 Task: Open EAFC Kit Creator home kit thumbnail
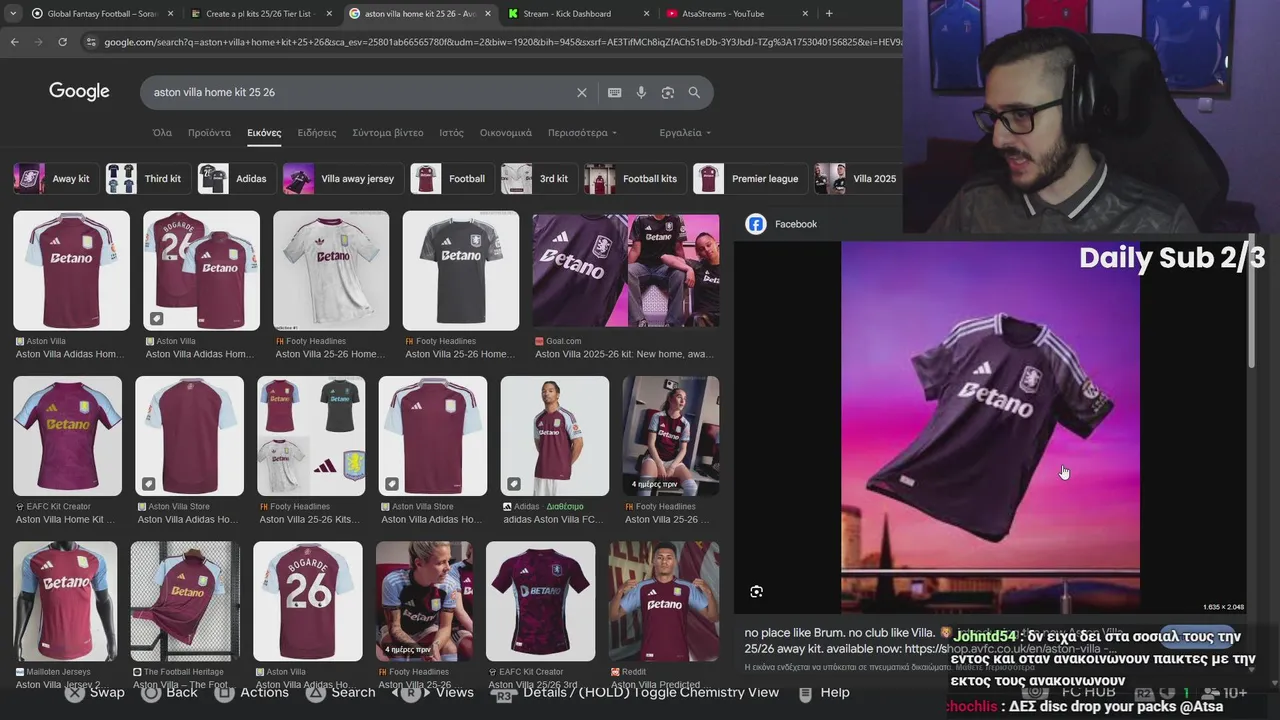[68, 436]
